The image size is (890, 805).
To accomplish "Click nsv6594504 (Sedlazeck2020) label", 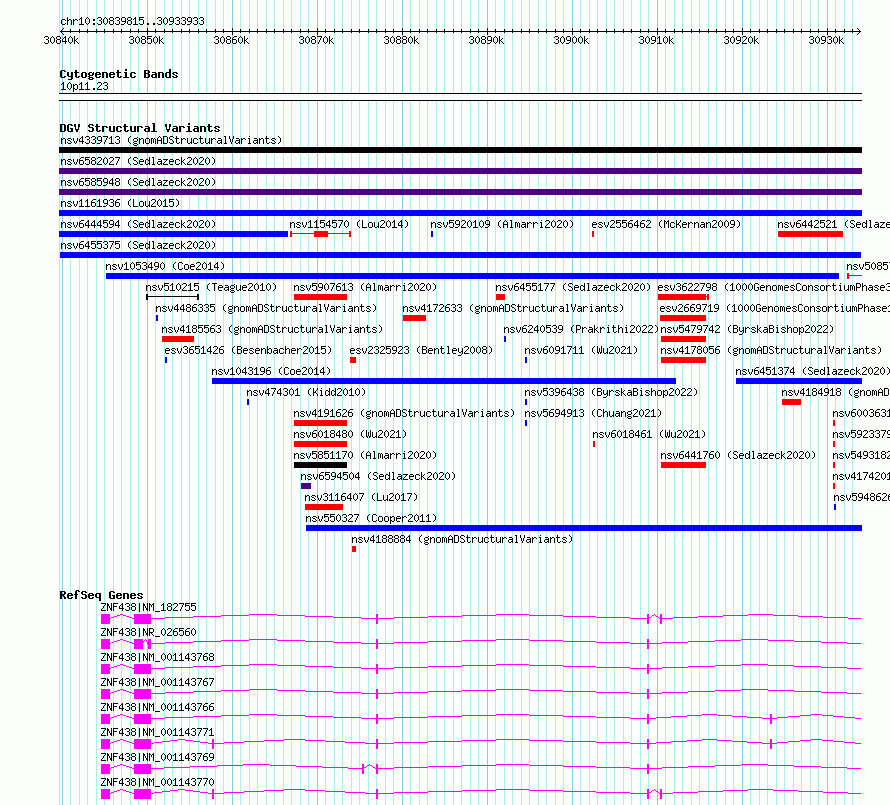I will pyautogui.click(x=378, y=476).
